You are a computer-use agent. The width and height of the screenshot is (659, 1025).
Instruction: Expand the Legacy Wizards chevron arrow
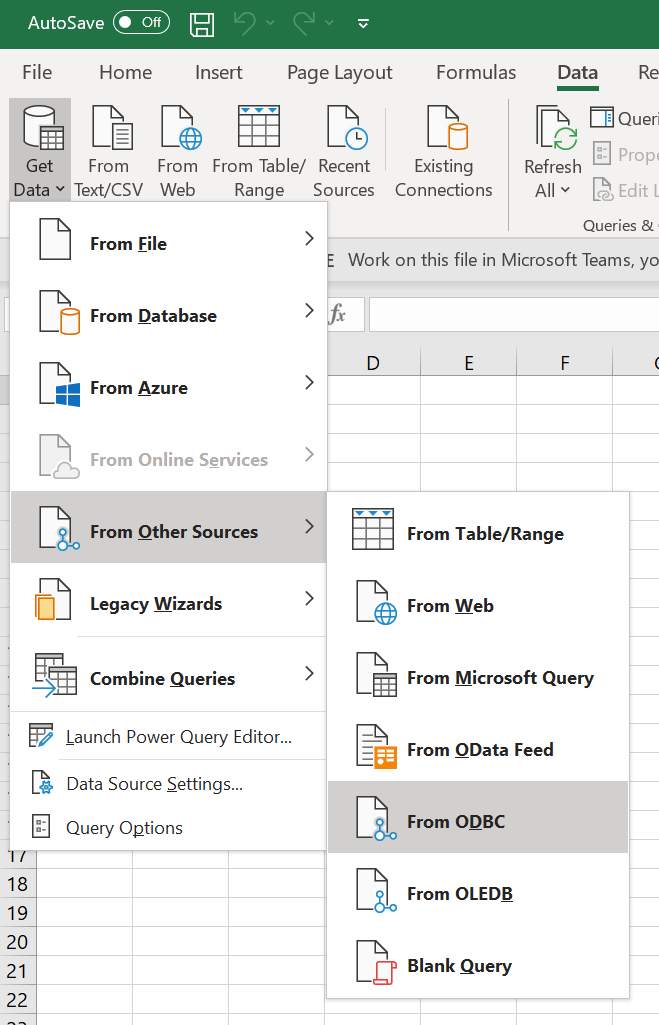tap(309, 598)
